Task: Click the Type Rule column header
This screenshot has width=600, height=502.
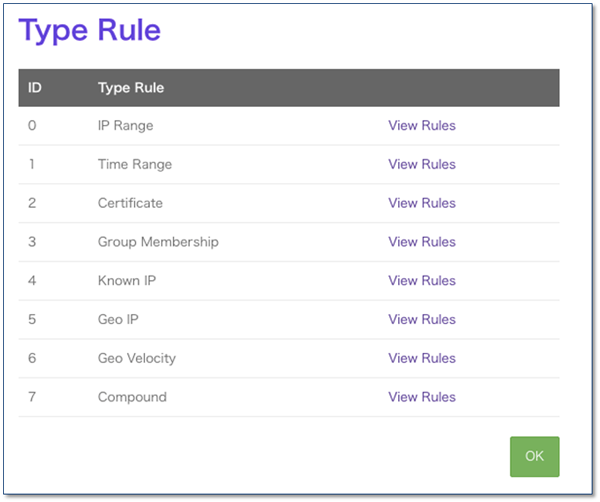Action: pos(131,88)
